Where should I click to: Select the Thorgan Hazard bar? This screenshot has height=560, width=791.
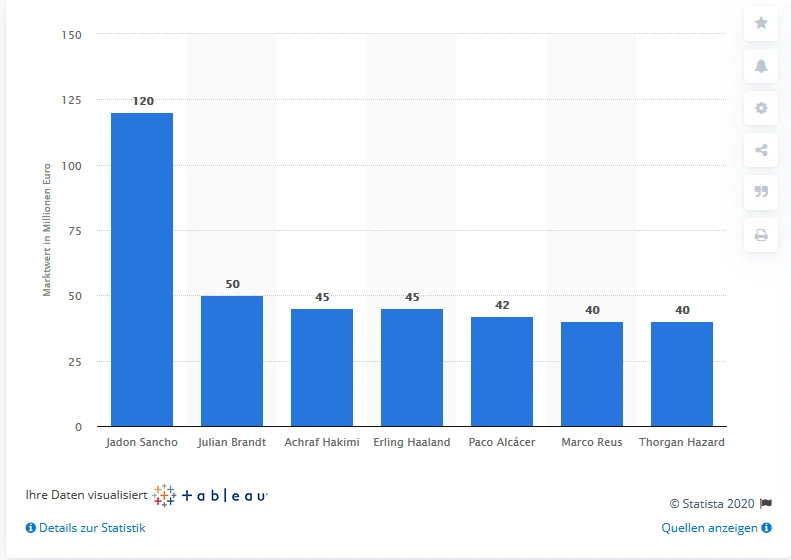pos(682,374)
